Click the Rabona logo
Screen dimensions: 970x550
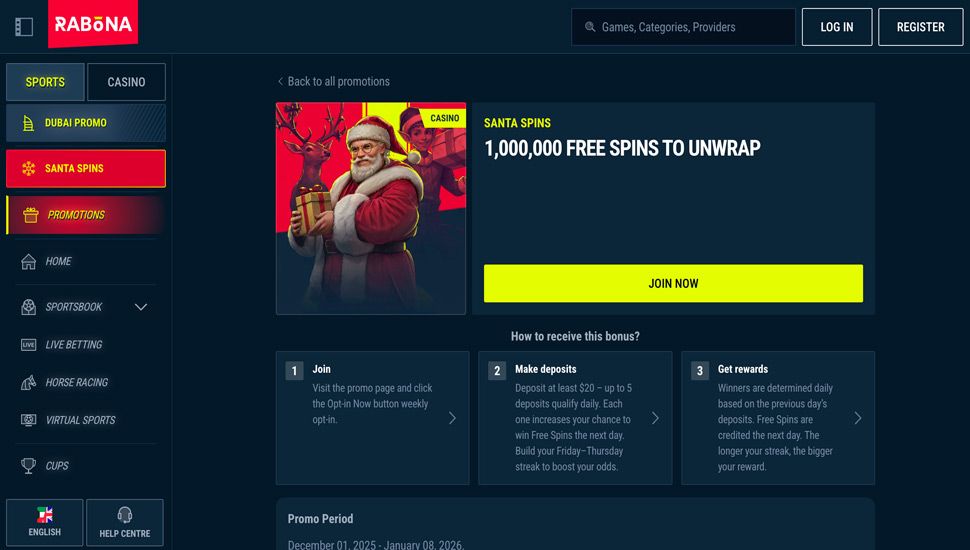93,24
